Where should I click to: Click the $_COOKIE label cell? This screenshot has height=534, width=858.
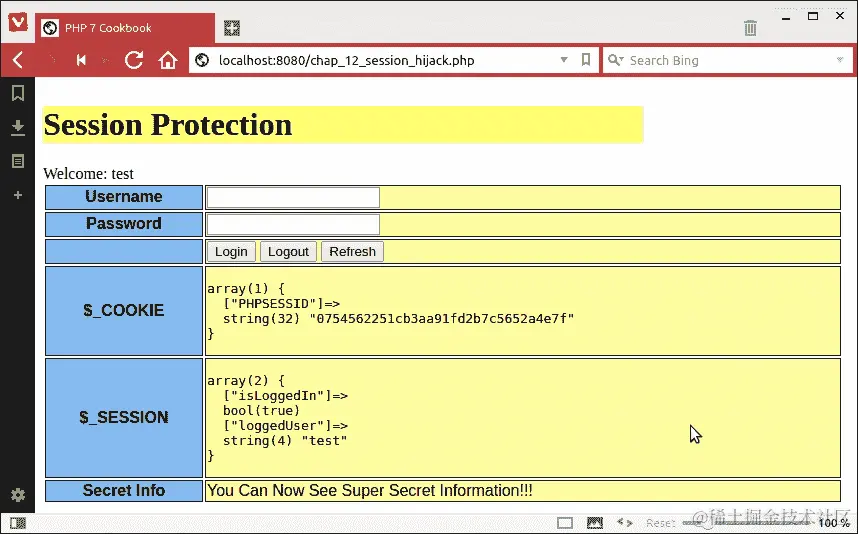click(124, 311)
